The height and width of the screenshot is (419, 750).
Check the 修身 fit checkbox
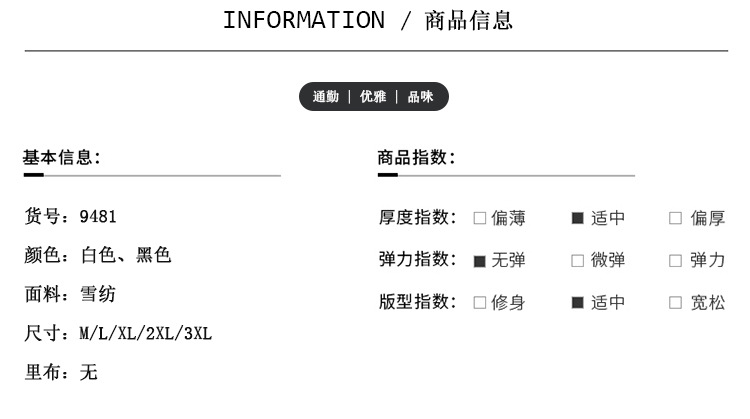(480, 302)
